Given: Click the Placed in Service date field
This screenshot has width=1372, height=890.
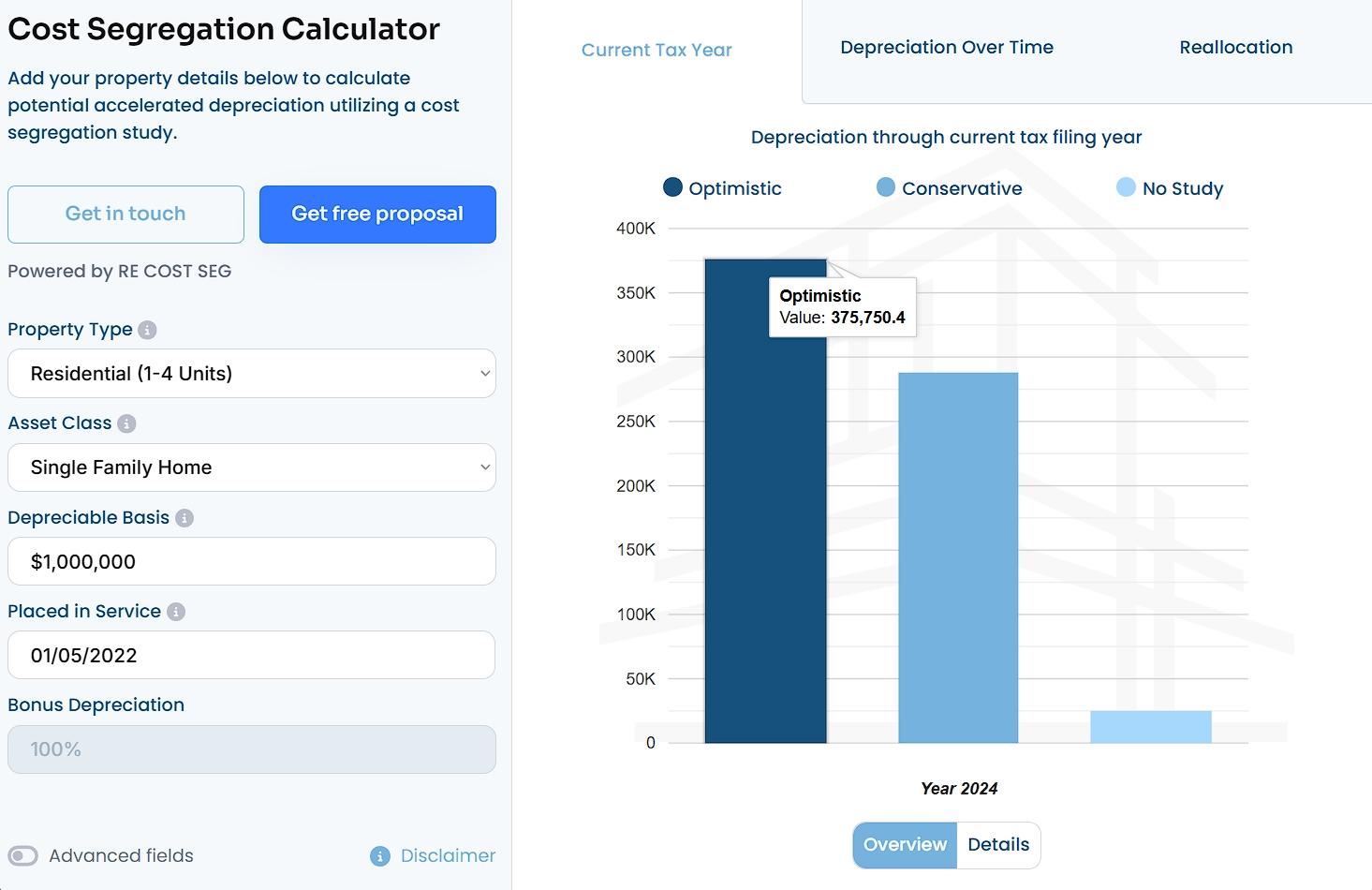Looking at the screenshot, I should 252,656.
